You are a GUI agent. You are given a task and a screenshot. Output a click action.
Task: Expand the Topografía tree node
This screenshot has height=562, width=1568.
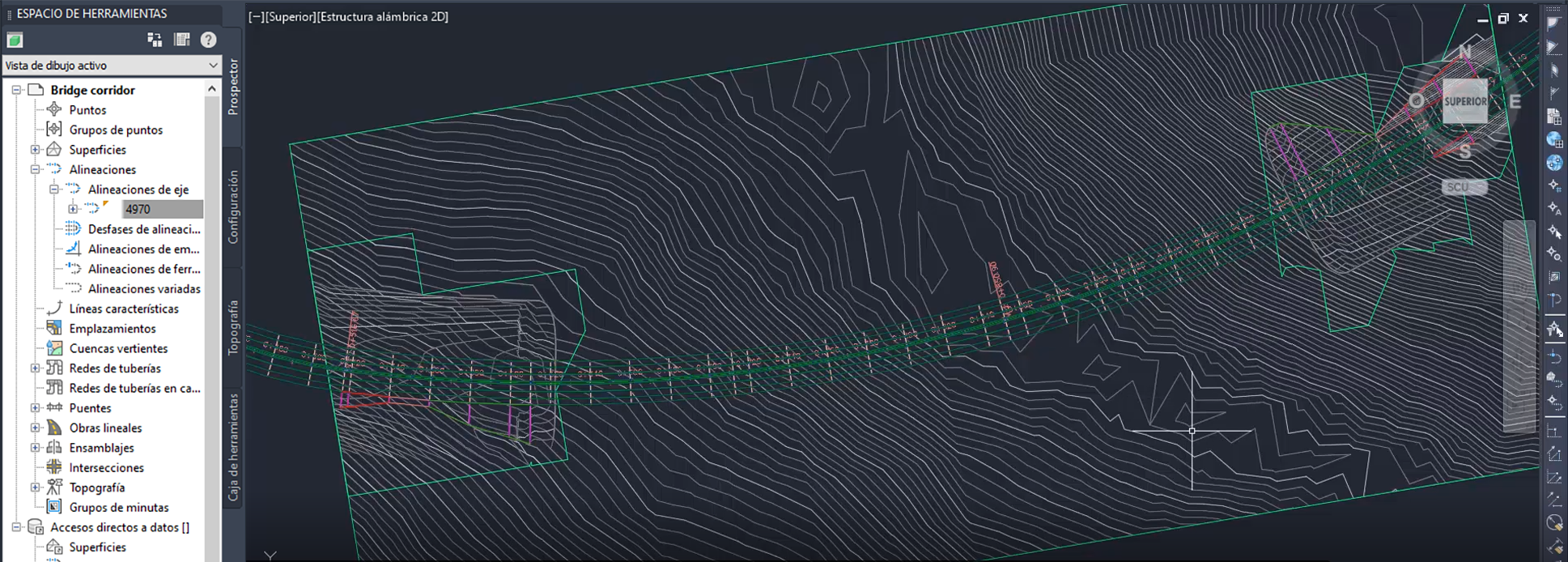pos(35,487)
